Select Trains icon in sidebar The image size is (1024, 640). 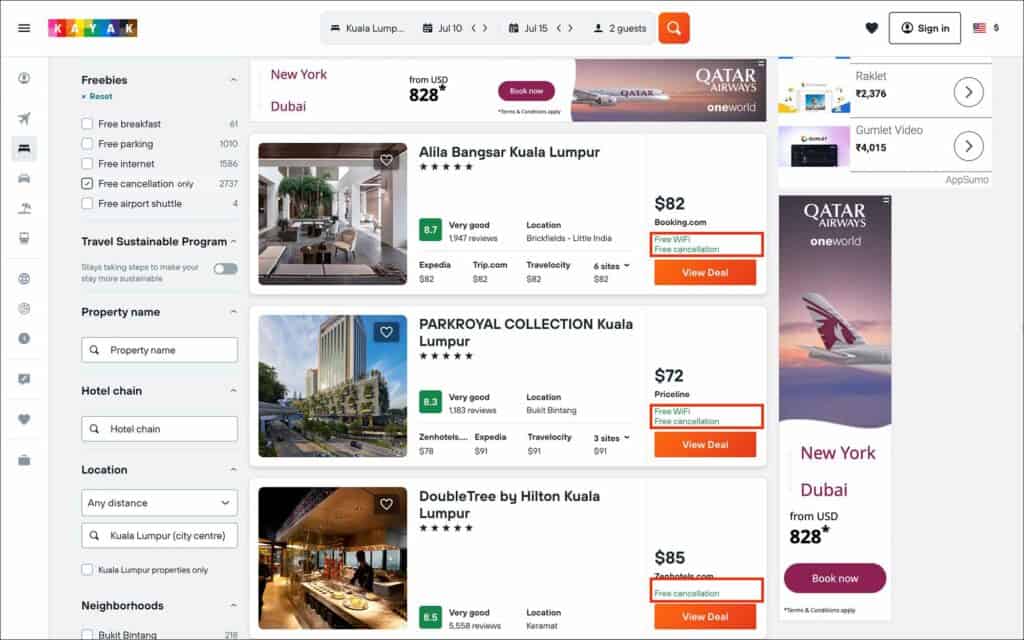click(24, 238)
